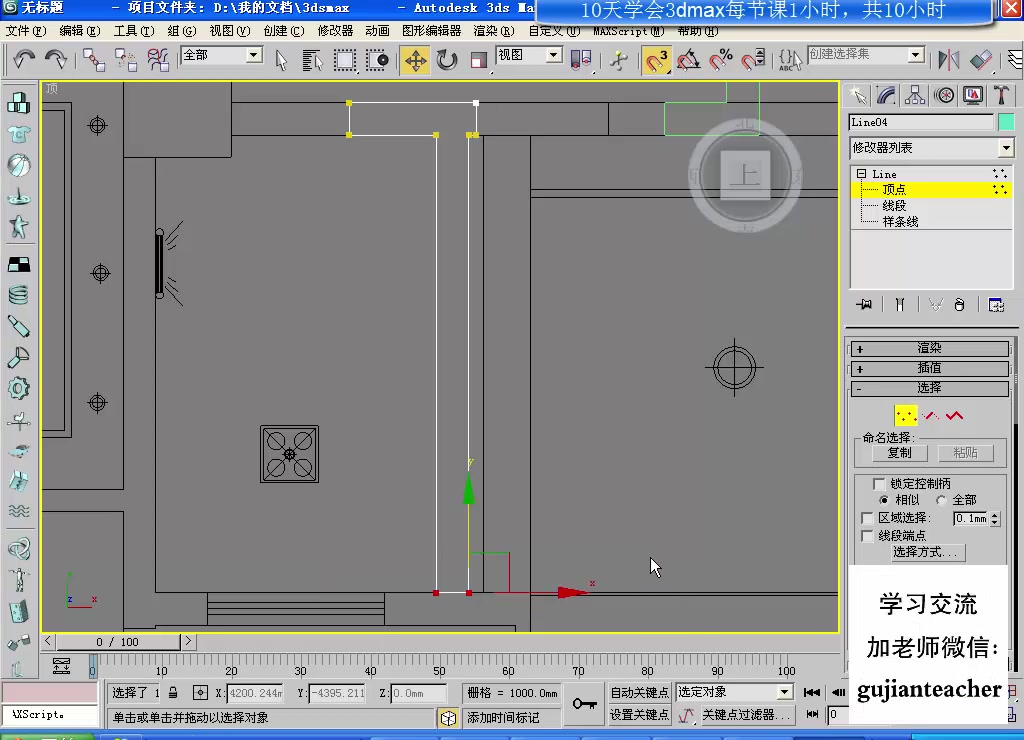1024x740 pixels.
Task: Activate the Select and Rotate tool
Action: [x=446, y=60]
